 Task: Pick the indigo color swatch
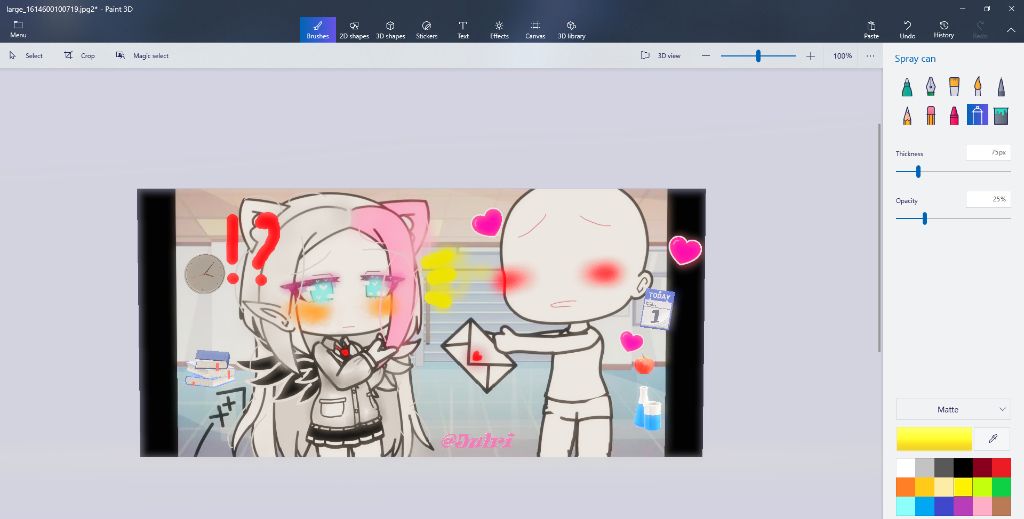click(944, 507)
